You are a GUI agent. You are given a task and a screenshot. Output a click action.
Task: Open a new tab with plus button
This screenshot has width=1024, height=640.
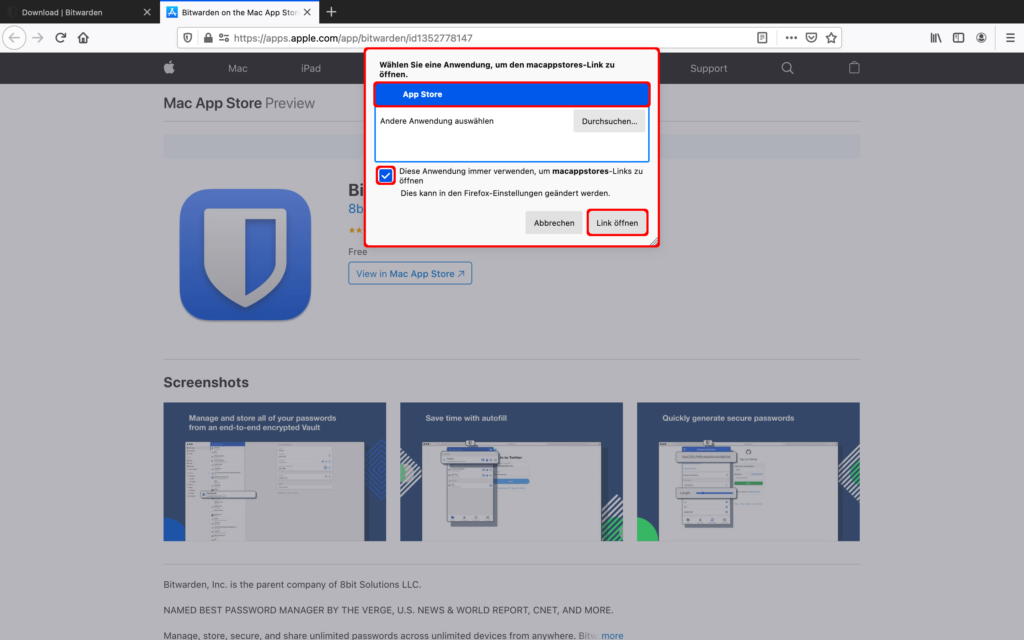pyautogui.click(x=331, y=12)
